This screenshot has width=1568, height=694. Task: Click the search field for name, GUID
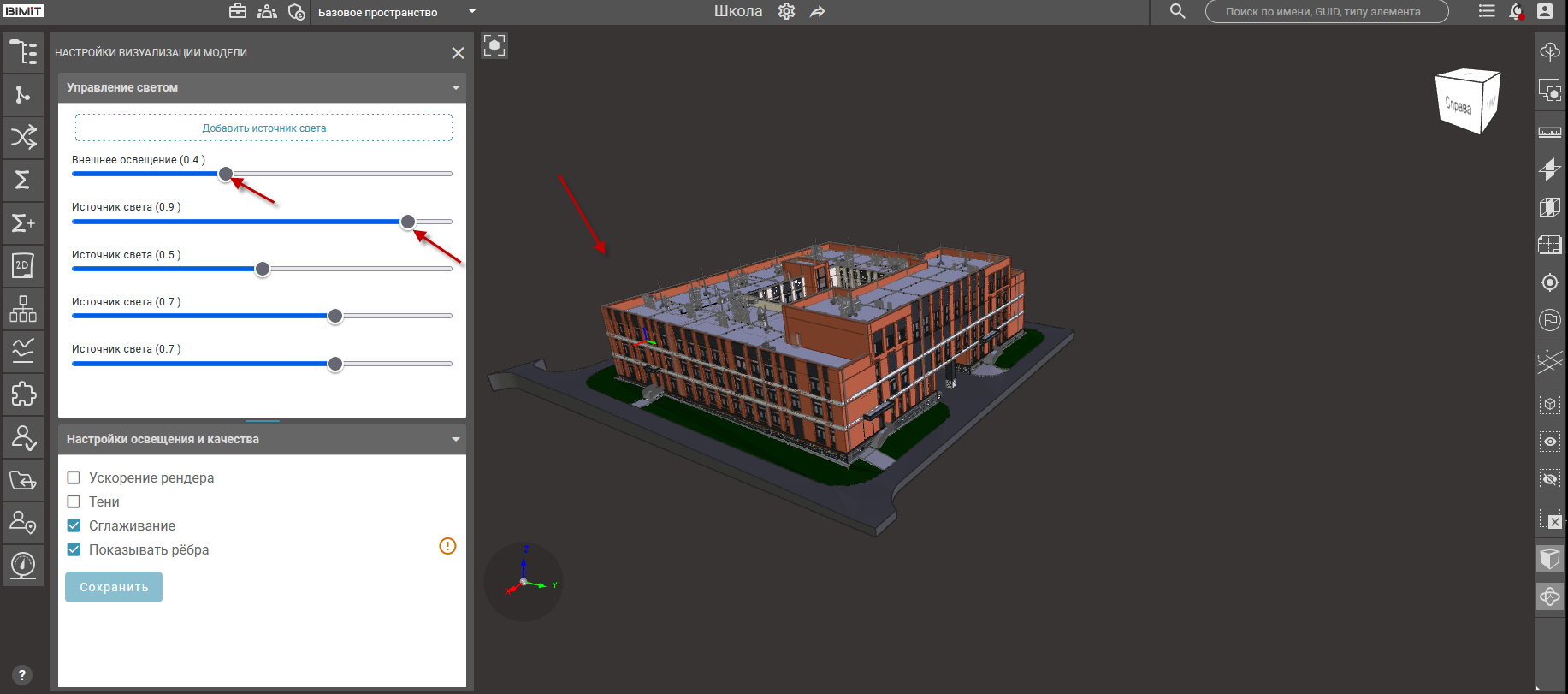click(1326, 12)
